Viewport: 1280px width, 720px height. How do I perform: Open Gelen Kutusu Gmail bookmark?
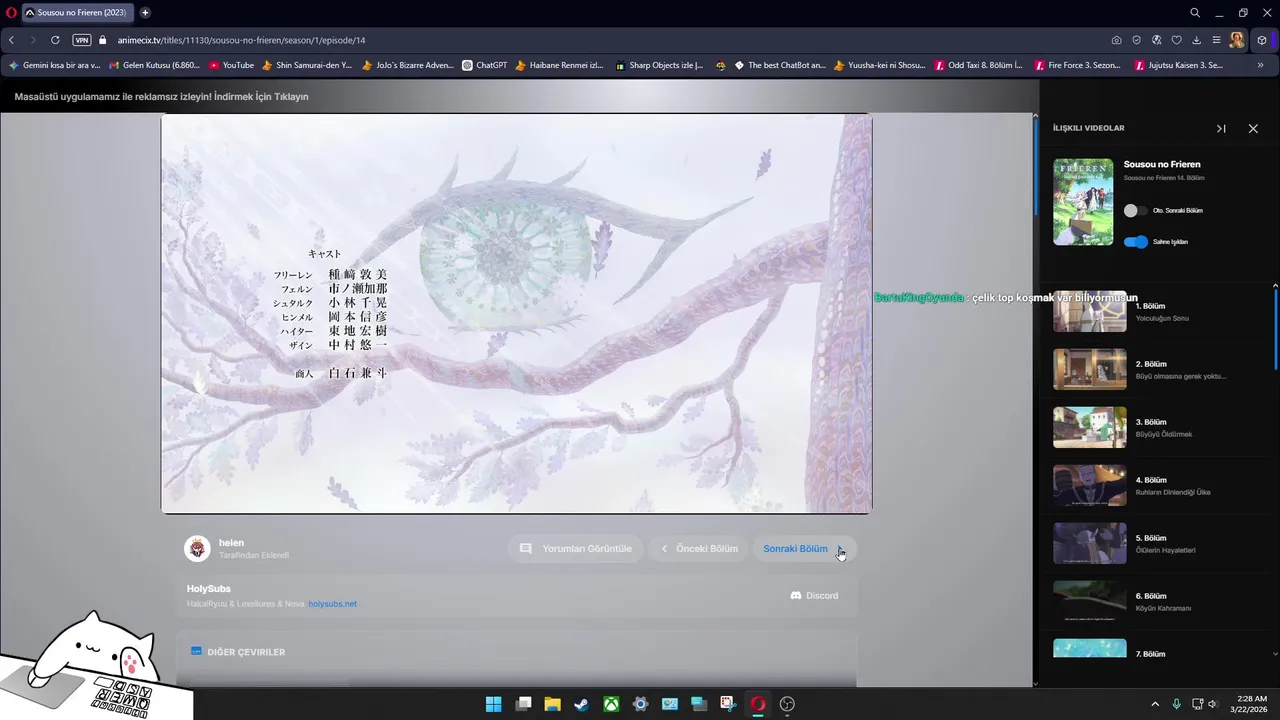154,65
